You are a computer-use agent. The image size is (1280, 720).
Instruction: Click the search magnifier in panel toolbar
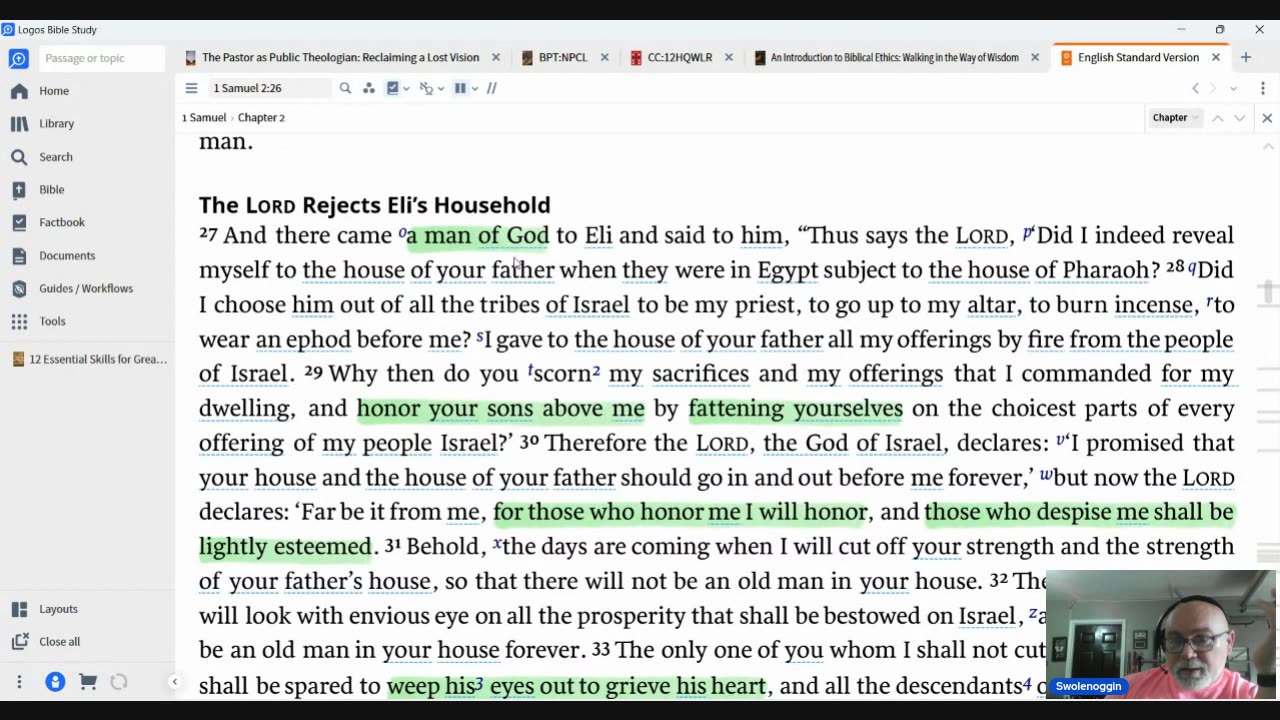pyautogui.click(x=345, y=88)
